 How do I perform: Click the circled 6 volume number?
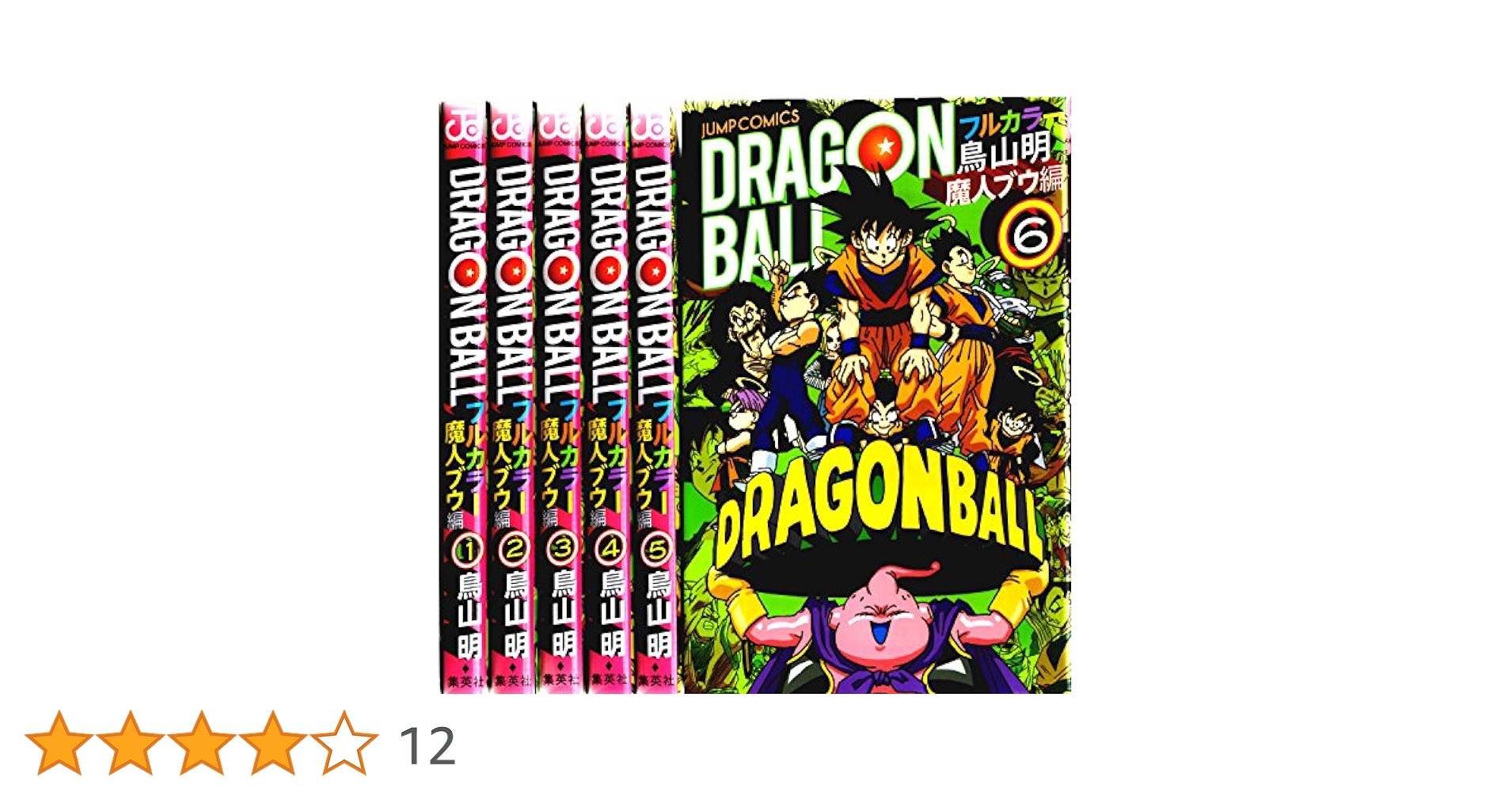coord(1029,230)
